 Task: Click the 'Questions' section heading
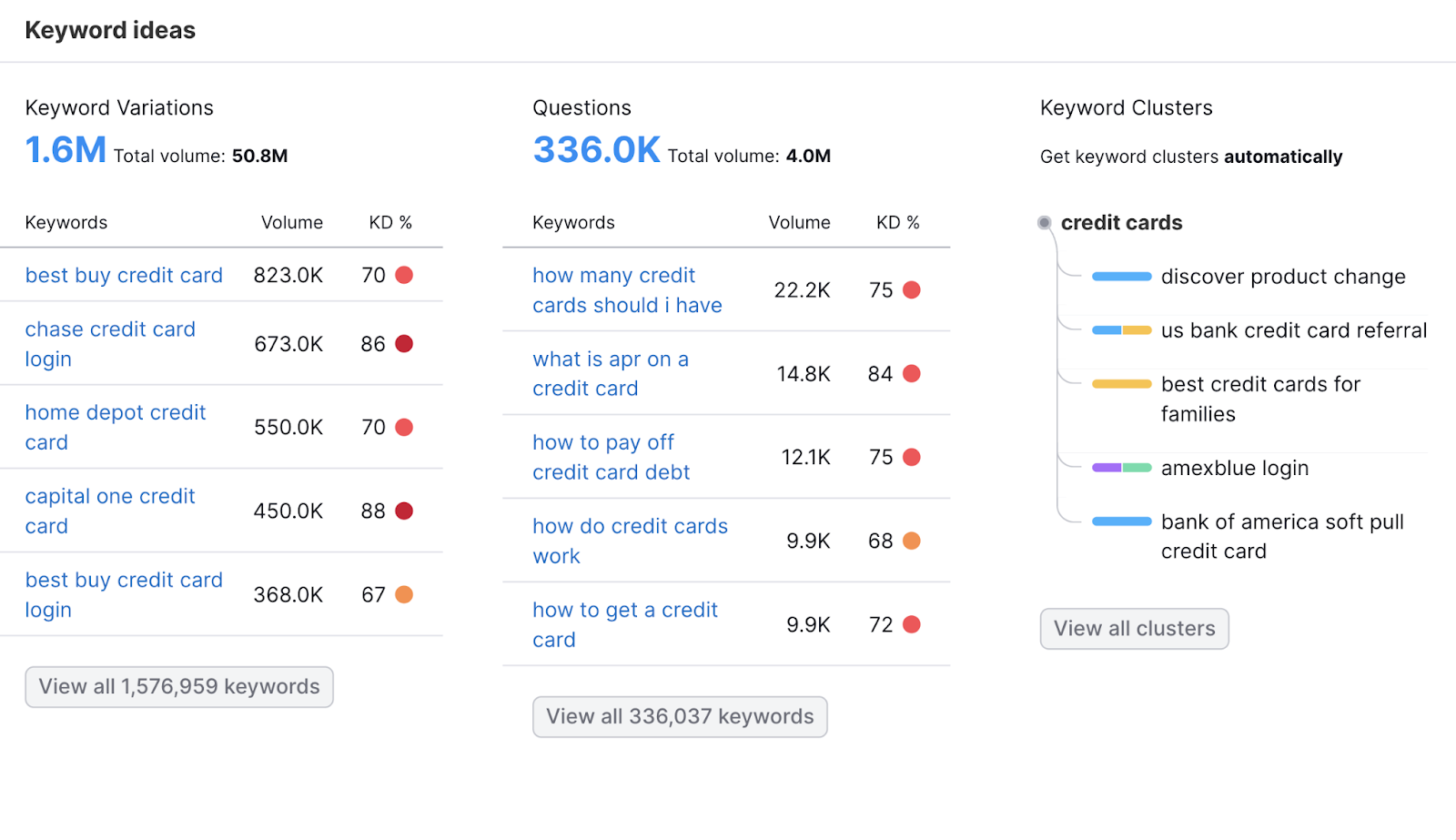582,108
